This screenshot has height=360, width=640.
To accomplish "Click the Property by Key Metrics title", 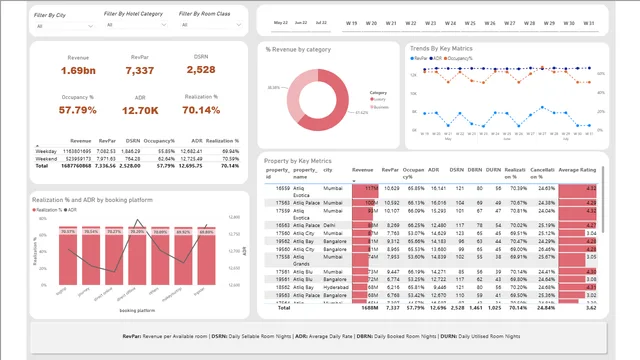I will pyautogui.click(x=298, y=161).
